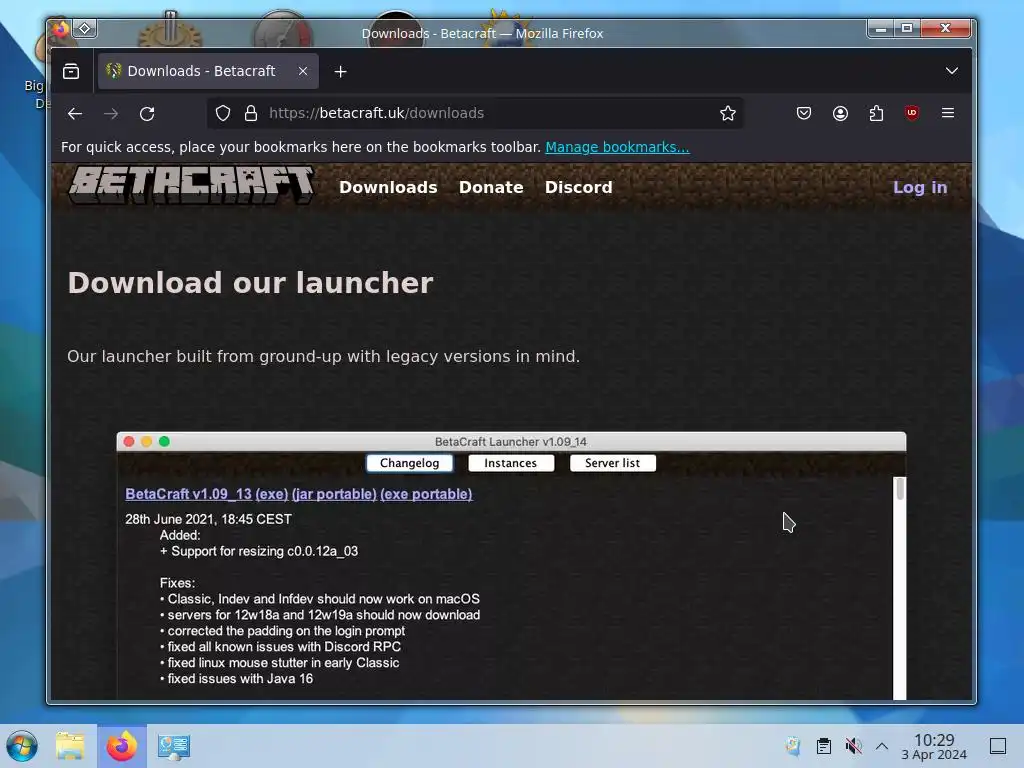
Task: Click the Log in link
Action: coord(920,187)
